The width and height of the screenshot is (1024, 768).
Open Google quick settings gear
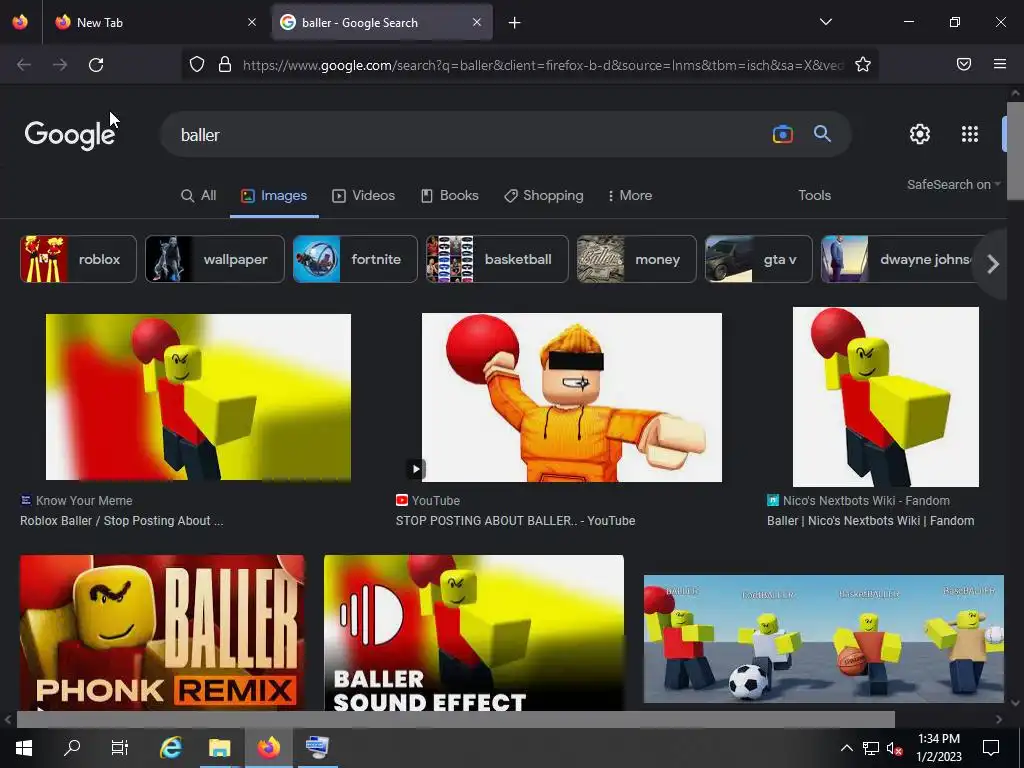coord(920,134)
